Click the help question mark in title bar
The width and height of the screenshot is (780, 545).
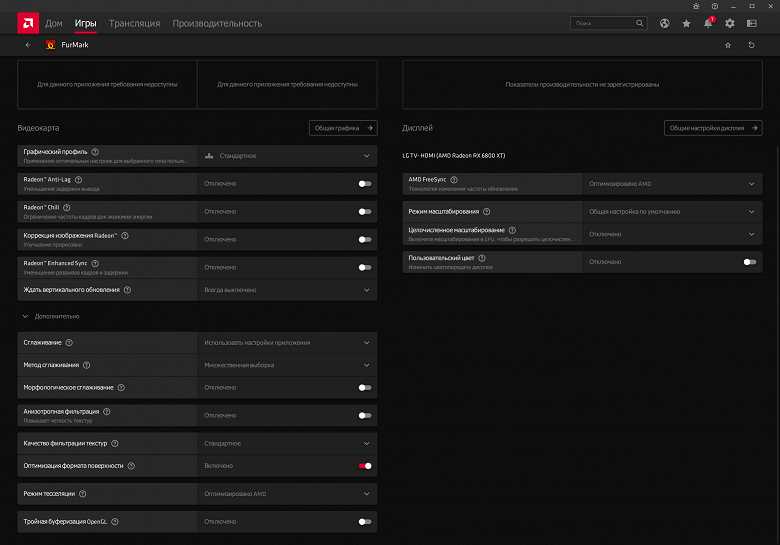[x=714, y=6]
